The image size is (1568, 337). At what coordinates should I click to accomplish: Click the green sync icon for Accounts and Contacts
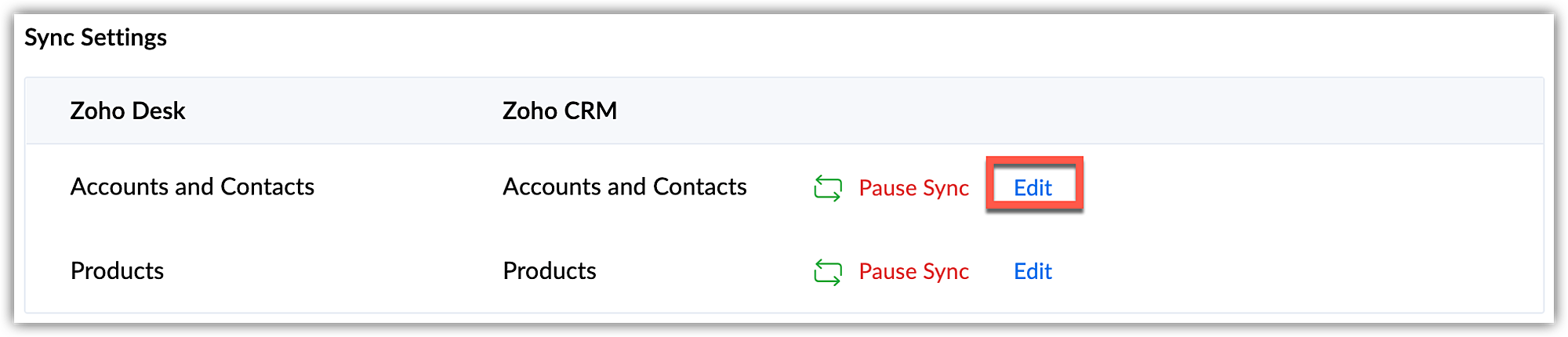click(828, 188)
